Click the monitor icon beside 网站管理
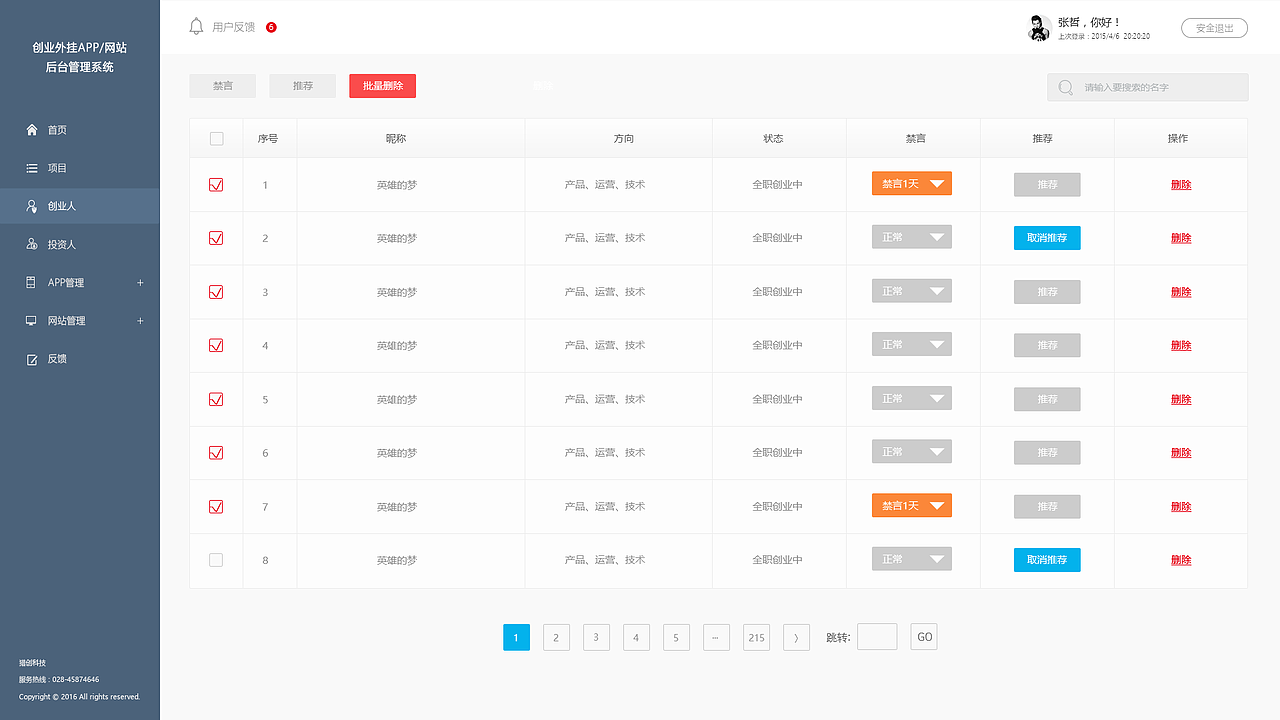The width and height of the screenshot is (1280, 720). (x=32, y=321)
